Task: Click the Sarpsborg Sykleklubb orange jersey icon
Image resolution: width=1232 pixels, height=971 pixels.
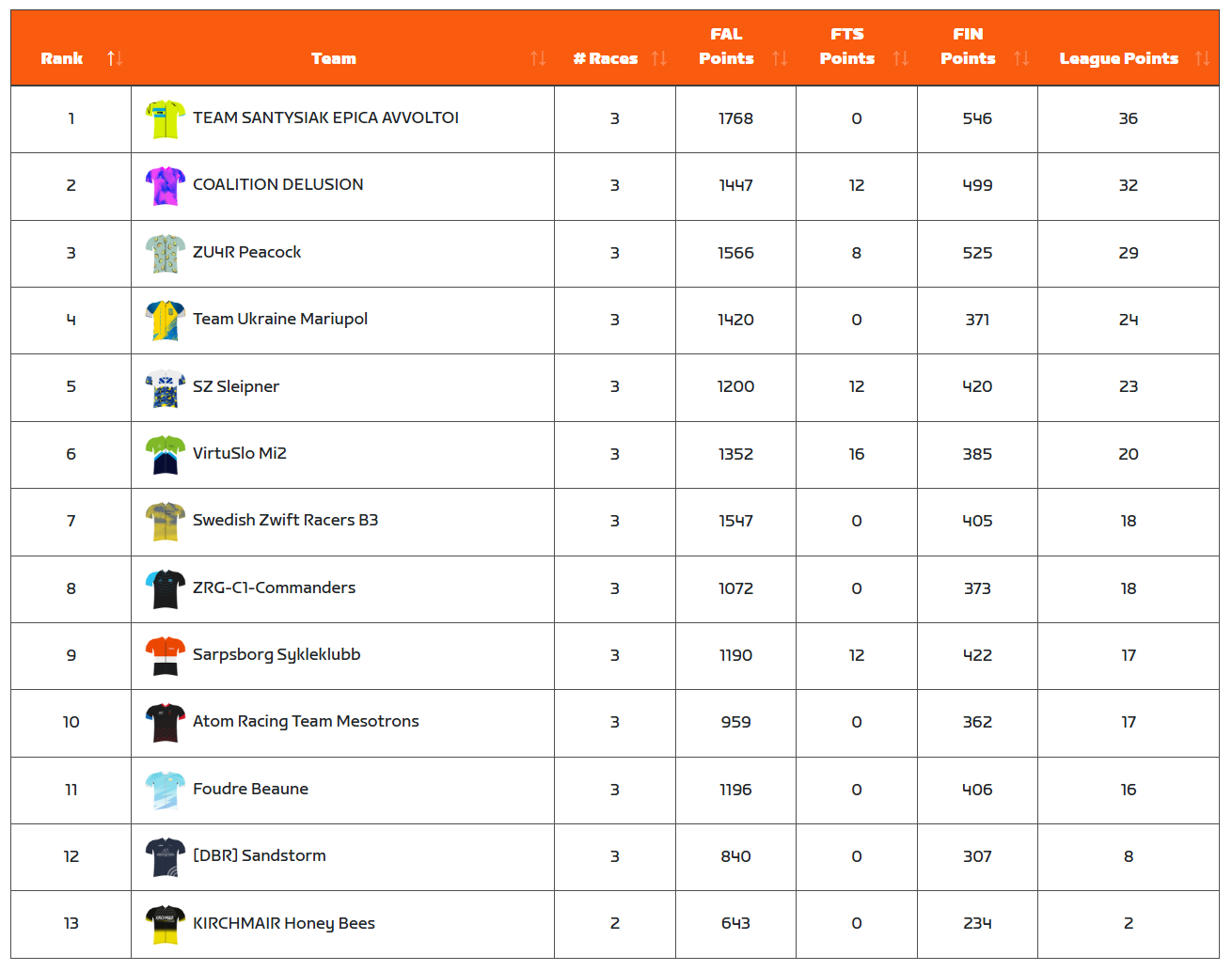Action: (166, 656)
